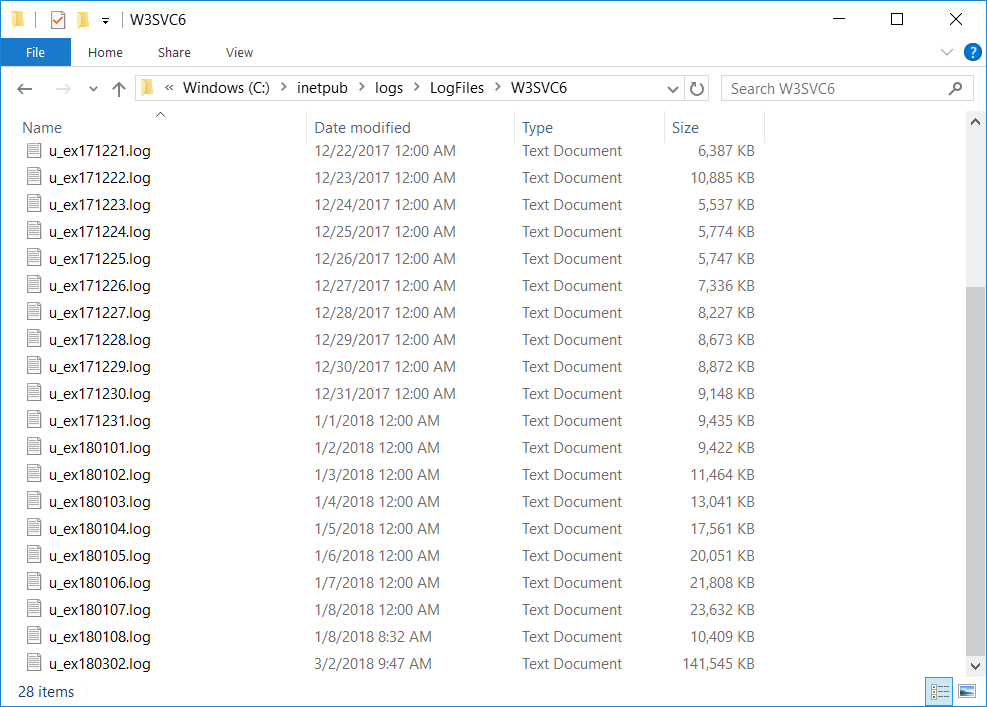Expand chevron after Windows (C:) breadcrumb
The width and height of the screenshot is (987, 707).
tap(283, 87)
